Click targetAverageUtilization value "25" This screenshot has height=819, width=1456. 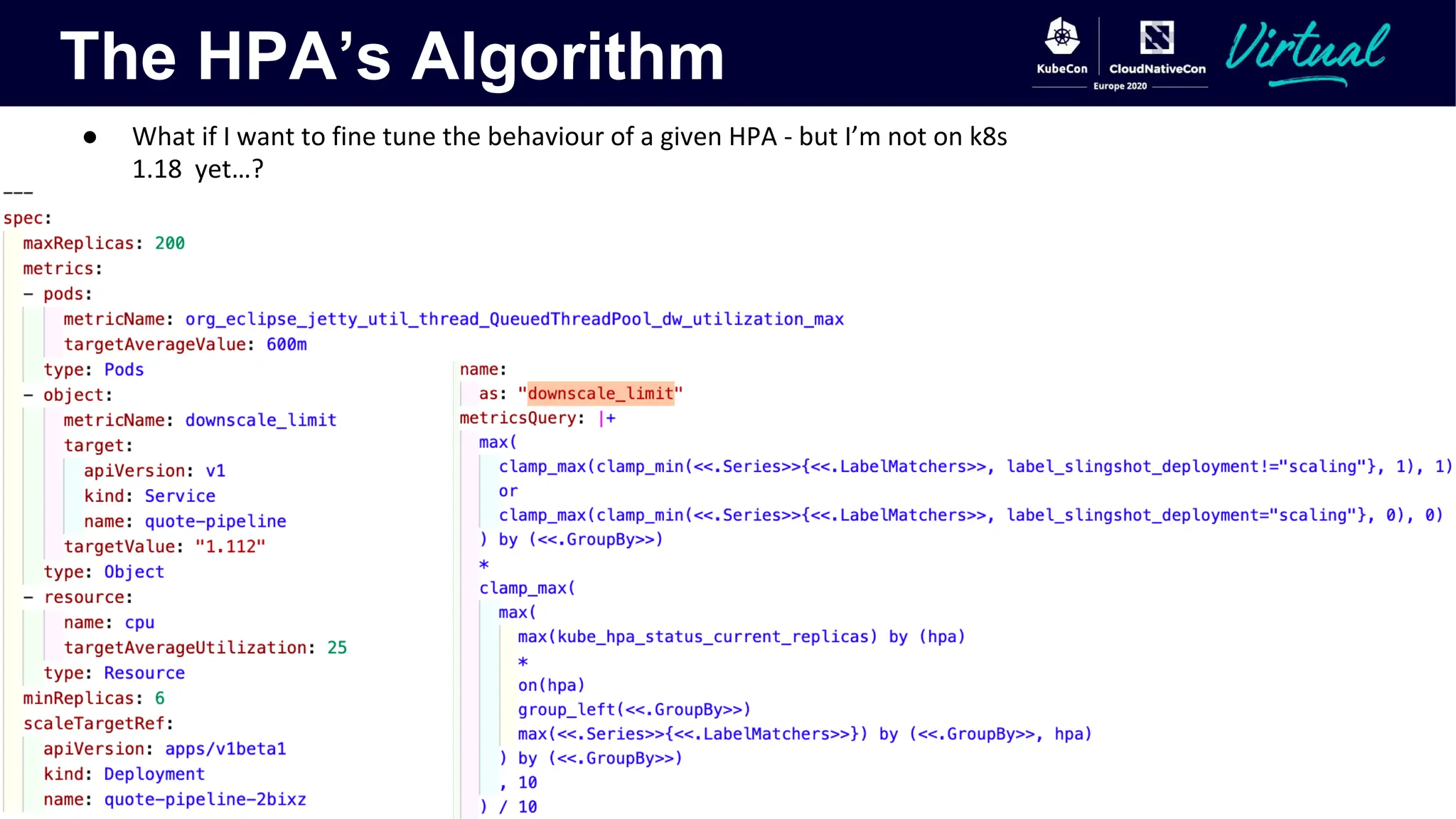click(337, 648)
